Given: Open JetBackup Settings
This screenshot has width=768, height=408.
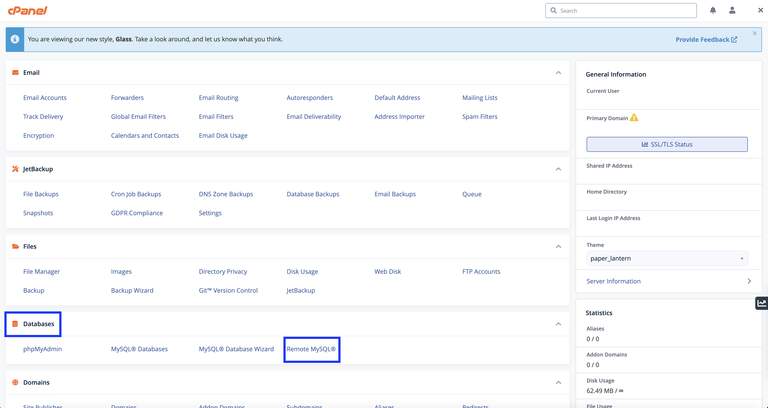Looking at the screenshot, I should pos(210,213).
